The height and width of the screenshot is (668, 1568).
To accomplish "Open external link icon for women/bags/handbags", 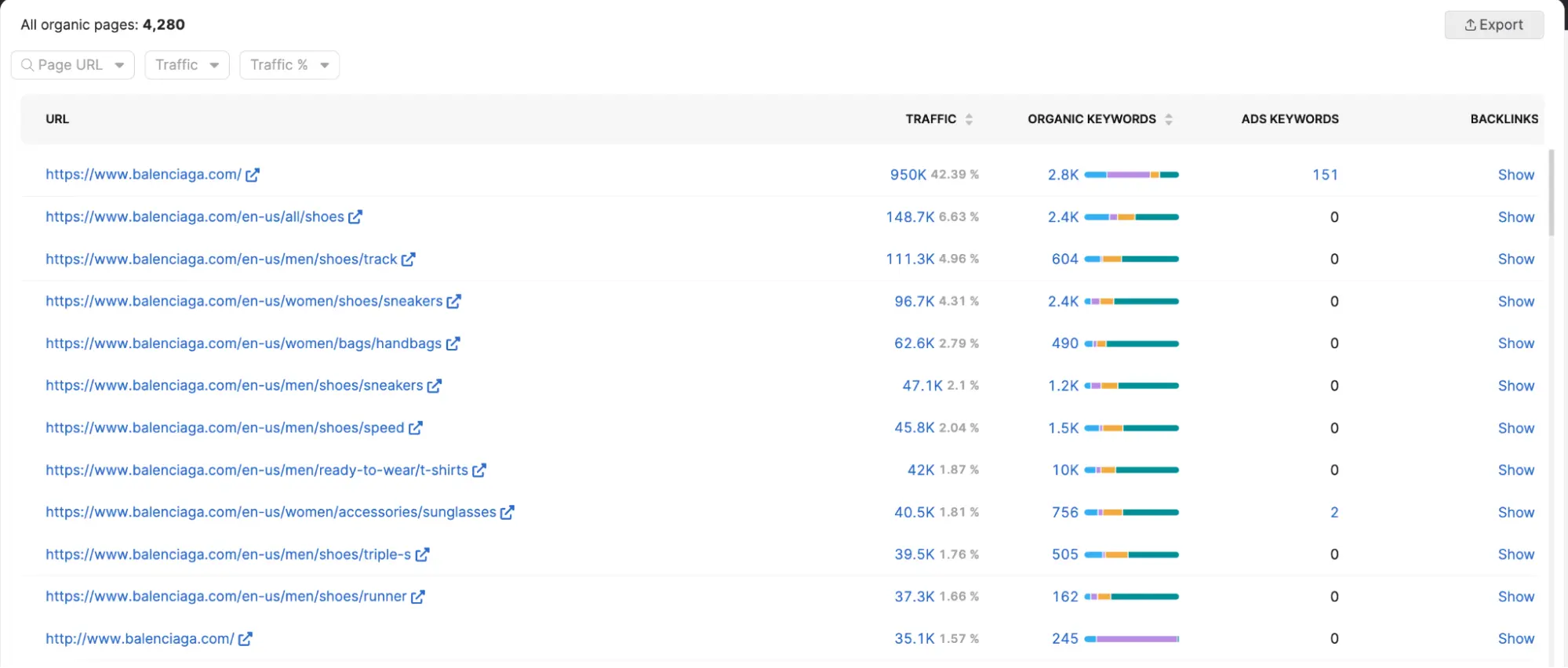I will point(453,343).
